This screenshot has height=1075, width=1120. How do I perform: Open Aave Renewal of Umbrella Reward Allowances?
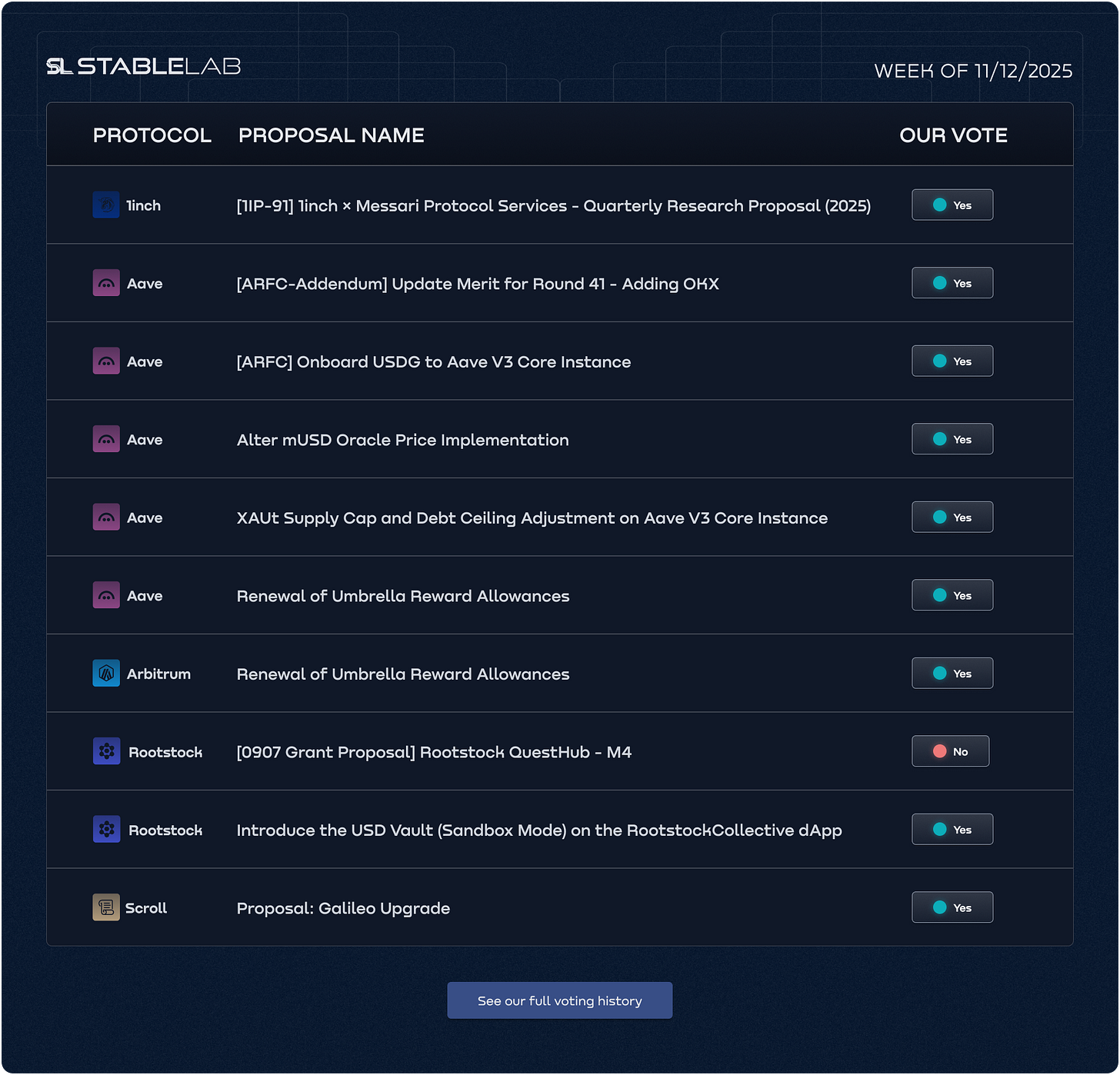(x=403, y=596)
